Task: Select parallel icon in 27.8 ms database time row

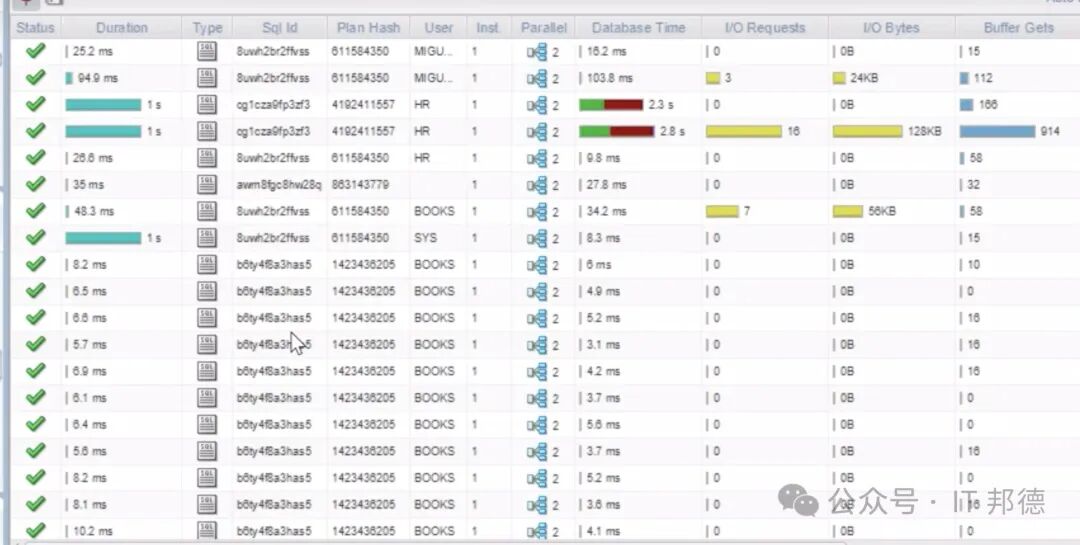Action: coord(537,185)
